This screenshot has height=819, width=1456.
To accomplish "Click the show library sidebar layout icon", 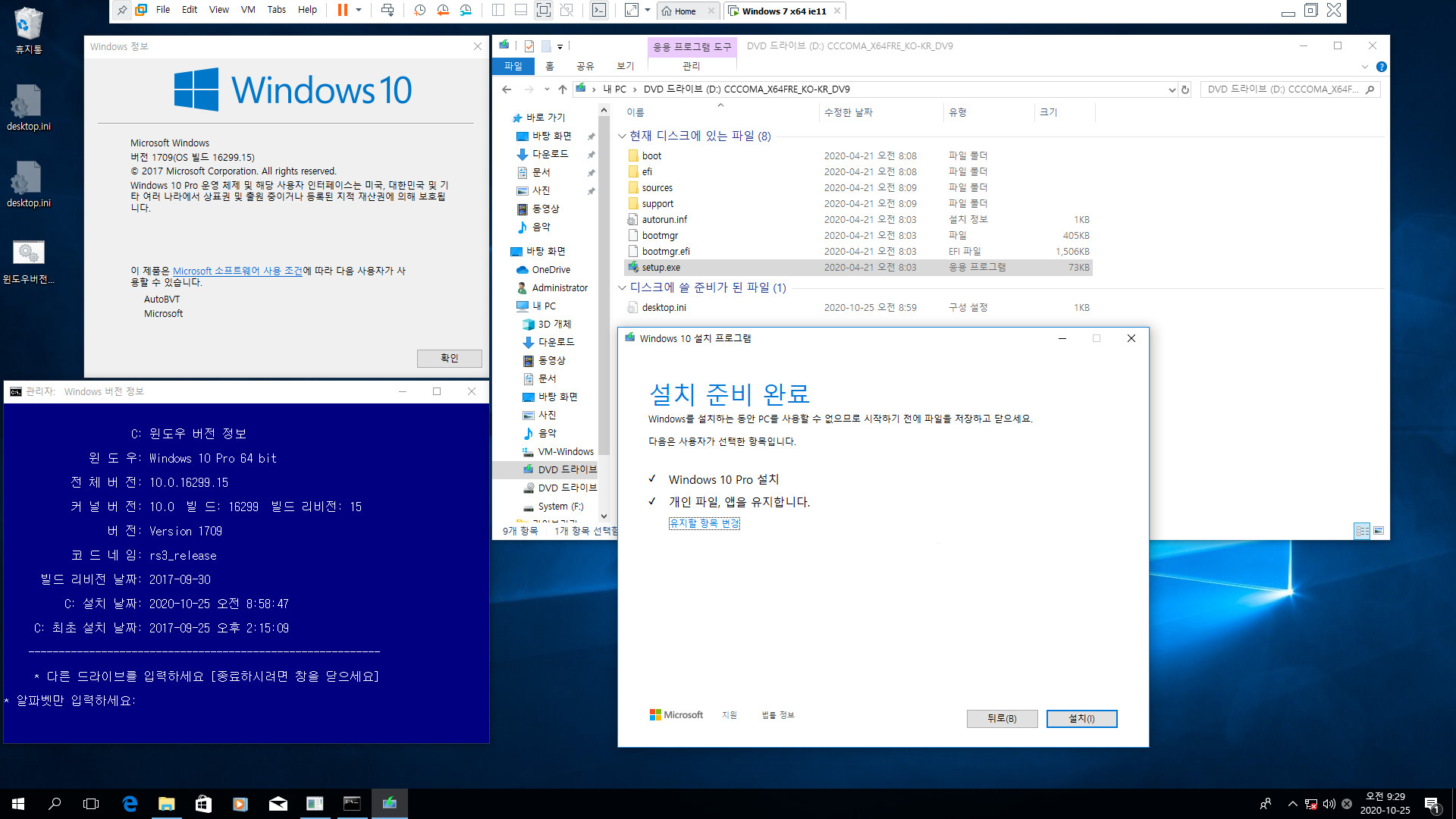I will [x=498, y=11].
